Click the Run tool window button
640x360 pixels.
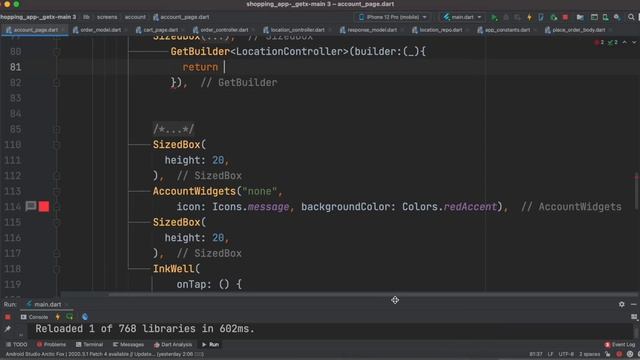(x=210, y=345)
